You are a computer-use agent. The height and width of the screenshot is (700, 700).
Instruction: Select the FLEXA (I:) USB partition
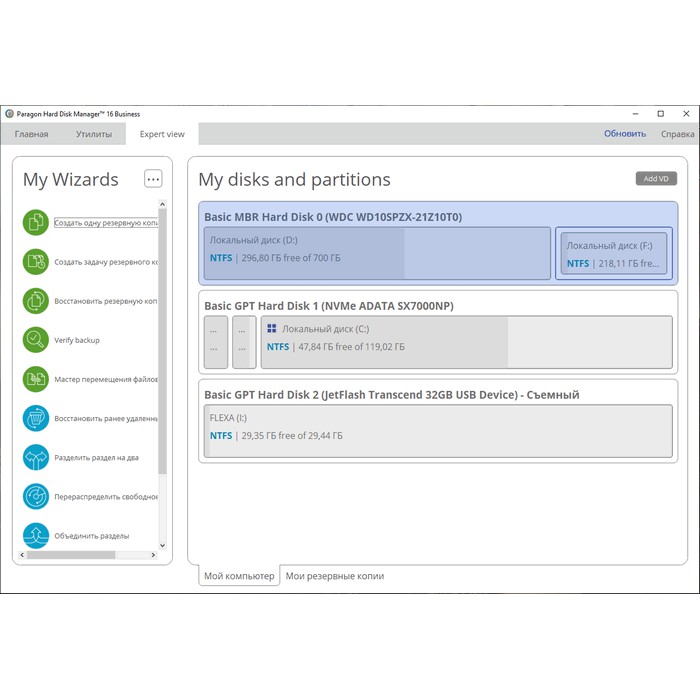tap(437, 431)
